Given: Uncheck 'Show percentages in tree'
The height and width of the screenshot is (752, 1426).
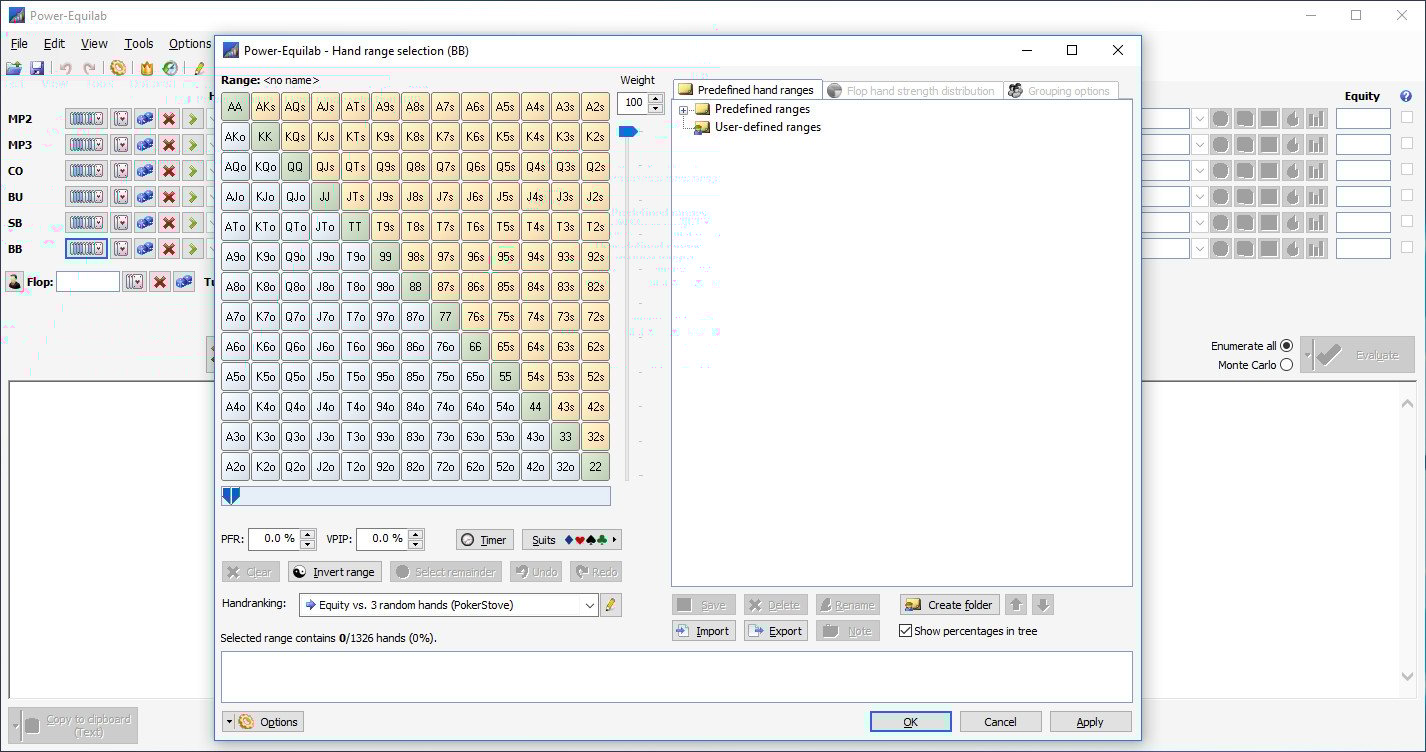Looking at the screenshot, I should click(x=905, y=631).
